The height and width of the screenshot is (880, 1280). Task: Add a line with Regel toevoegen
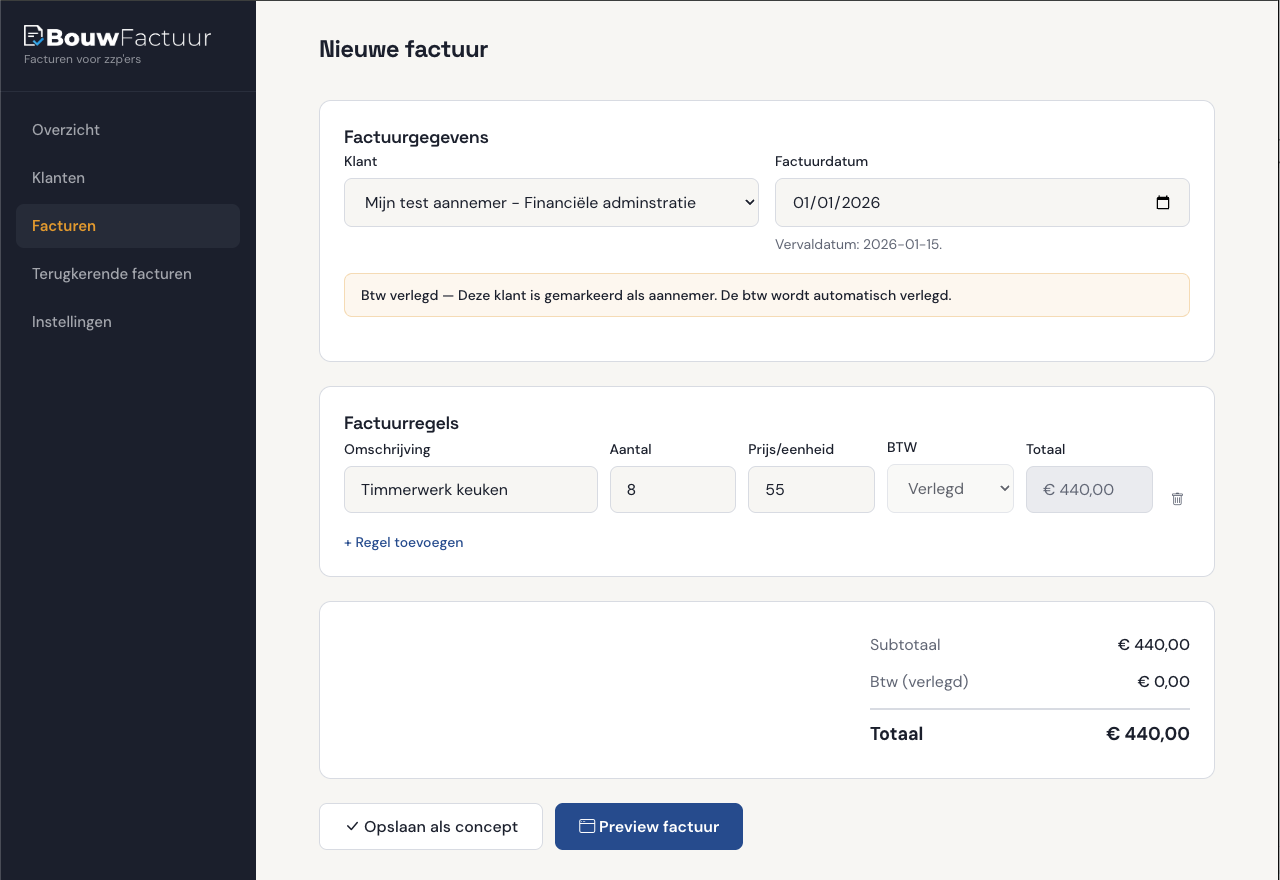pos(403,543)
